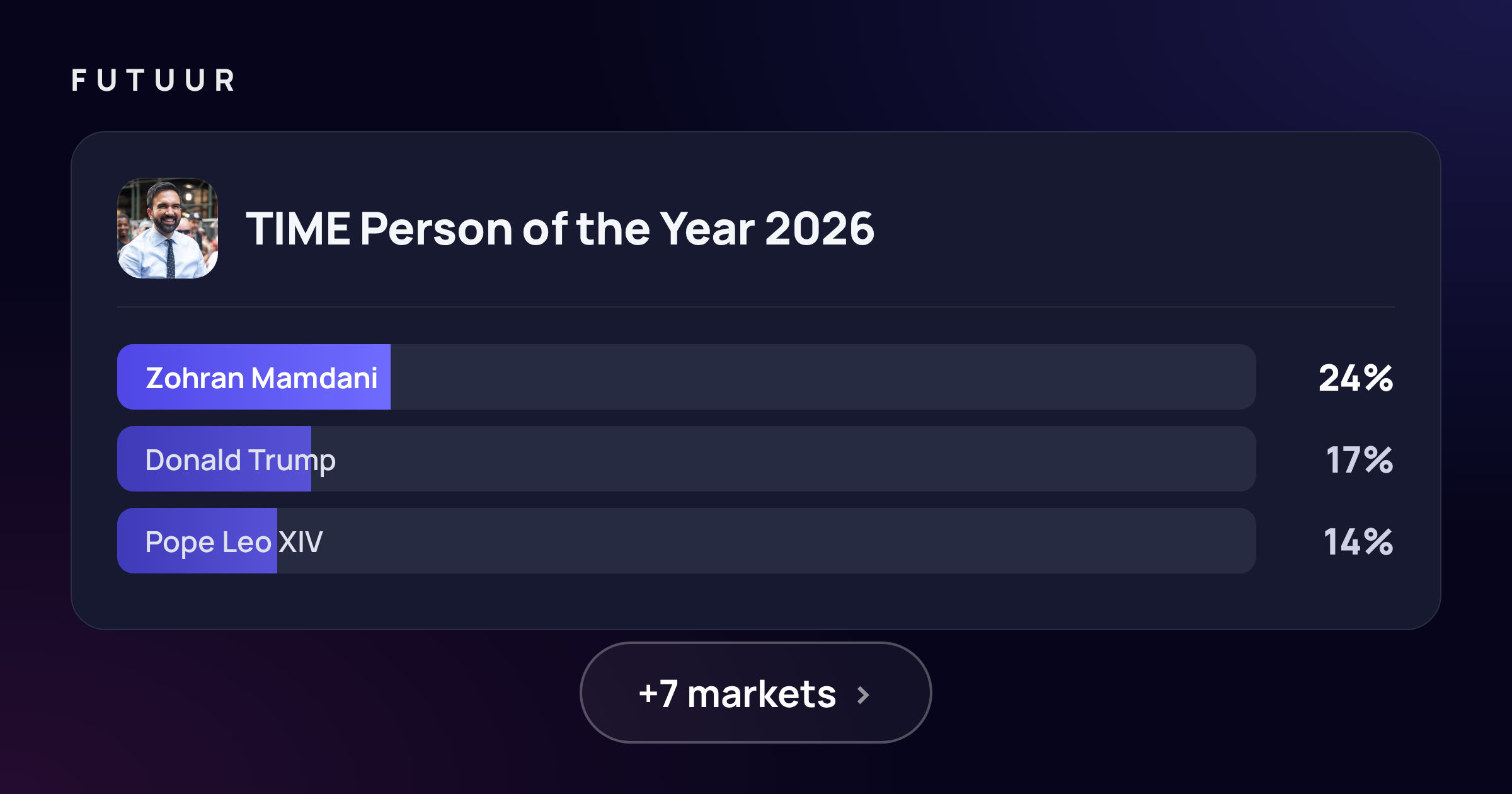Open the +7 markets button
1512x794 pixels.
click(755, 693)
